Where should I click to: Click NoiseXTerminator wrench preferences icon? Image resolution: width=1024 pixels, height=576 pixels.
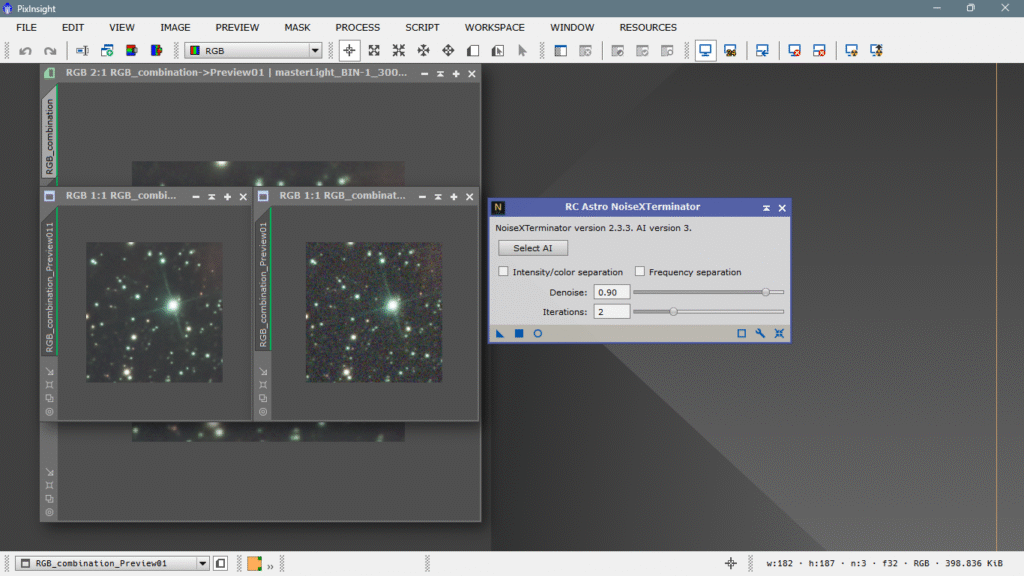point(760,334)
